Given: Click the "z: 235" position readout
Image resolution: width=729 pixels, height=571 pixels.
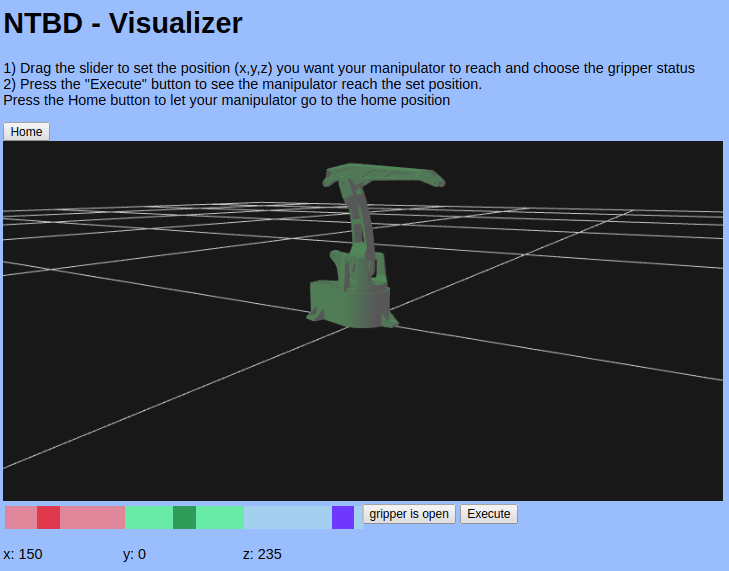Looking at the screenshot, I should [x=262, y=554].
